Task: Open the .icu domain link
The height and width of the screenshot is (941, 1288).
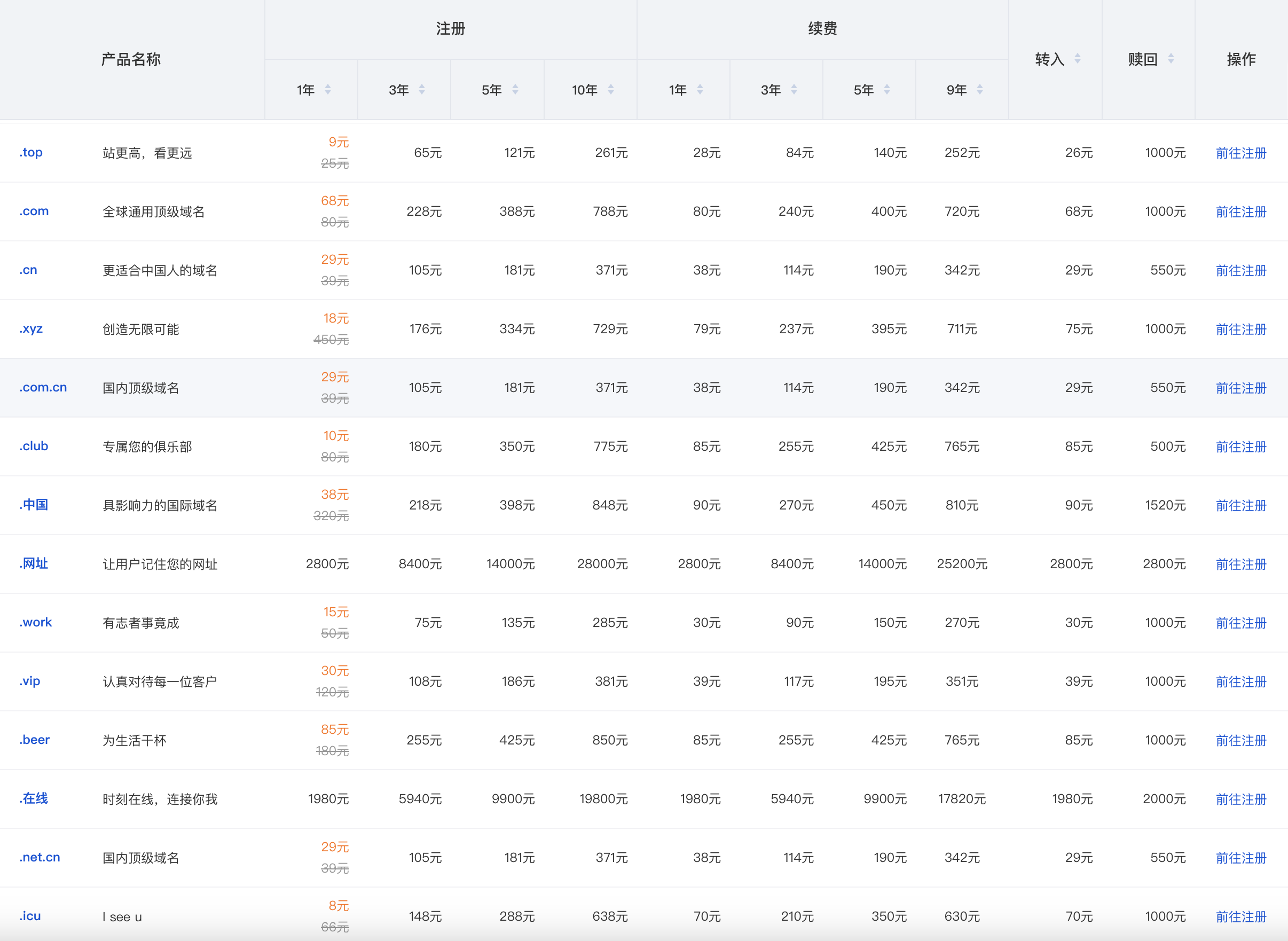Action: coord(30,915)
